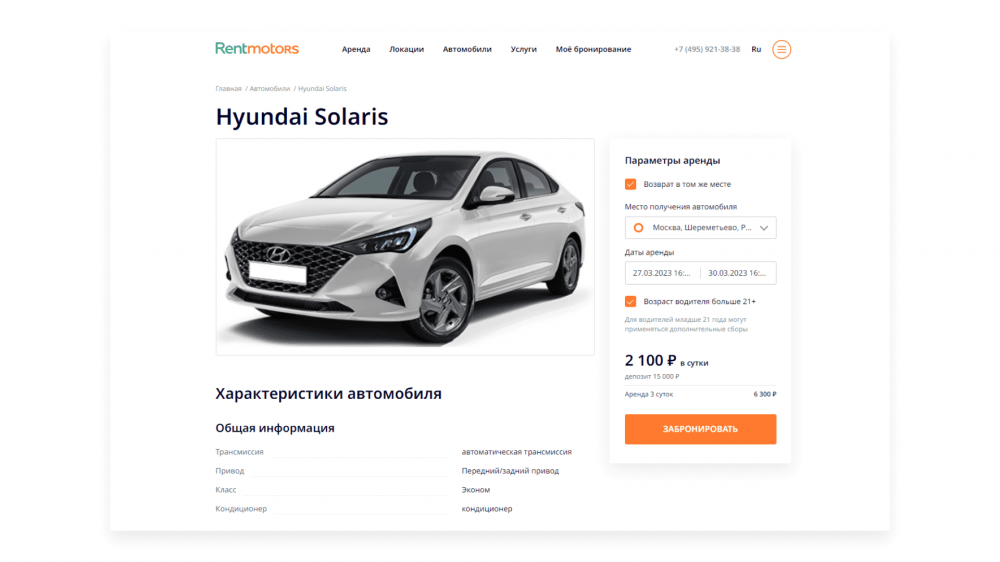1000x562 pixels.
Task: Click the ЗАБРОНИРОВАТЬ button
Action: point(700,429)
